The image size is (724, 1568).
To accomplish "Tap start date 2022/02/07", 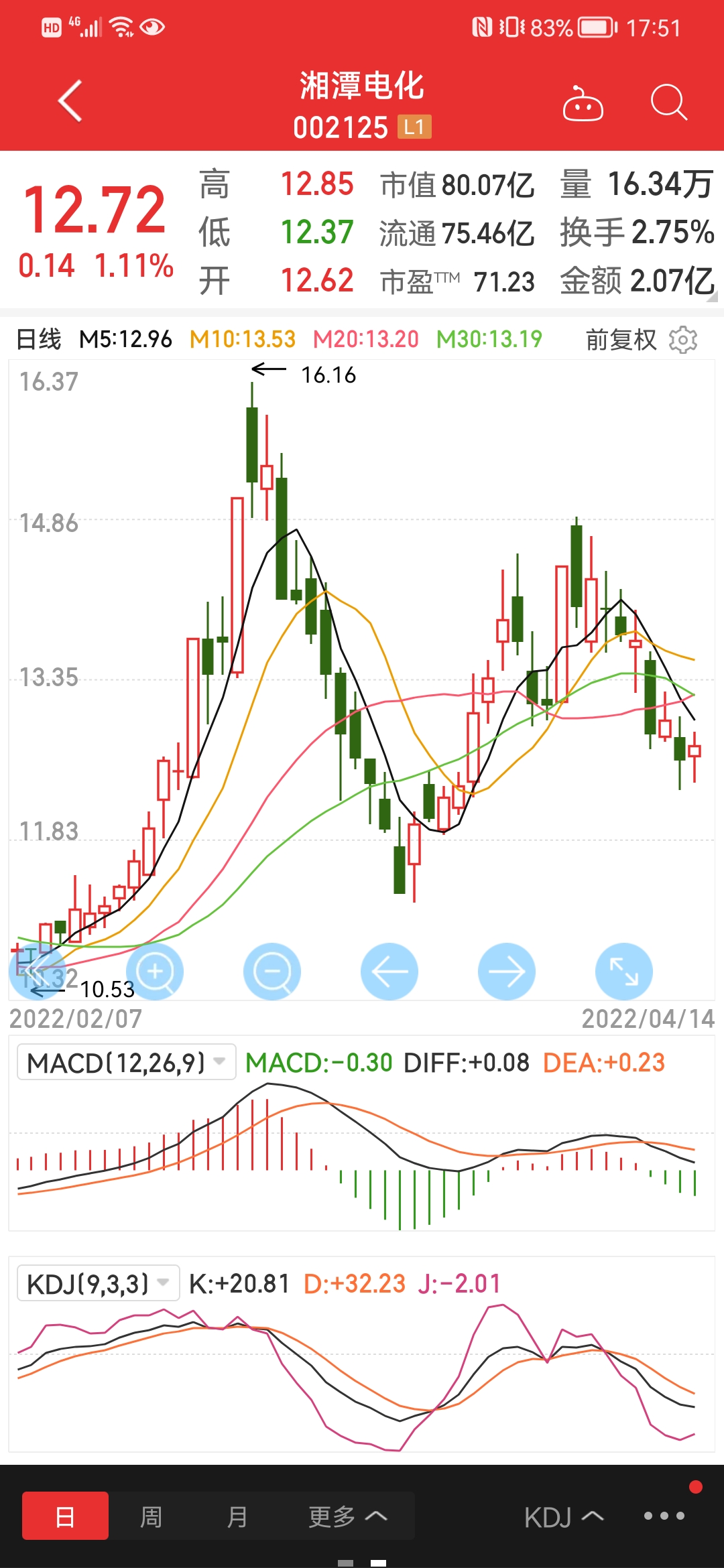I will point(75,1019).
